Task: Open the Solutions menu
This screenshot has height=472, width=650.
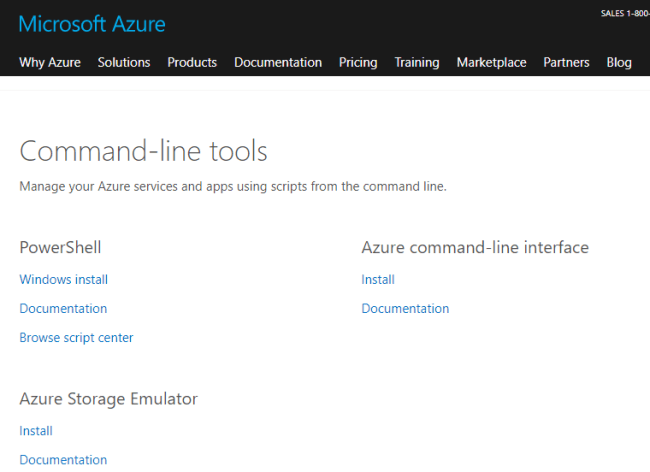Action: [x=124, y=62]
